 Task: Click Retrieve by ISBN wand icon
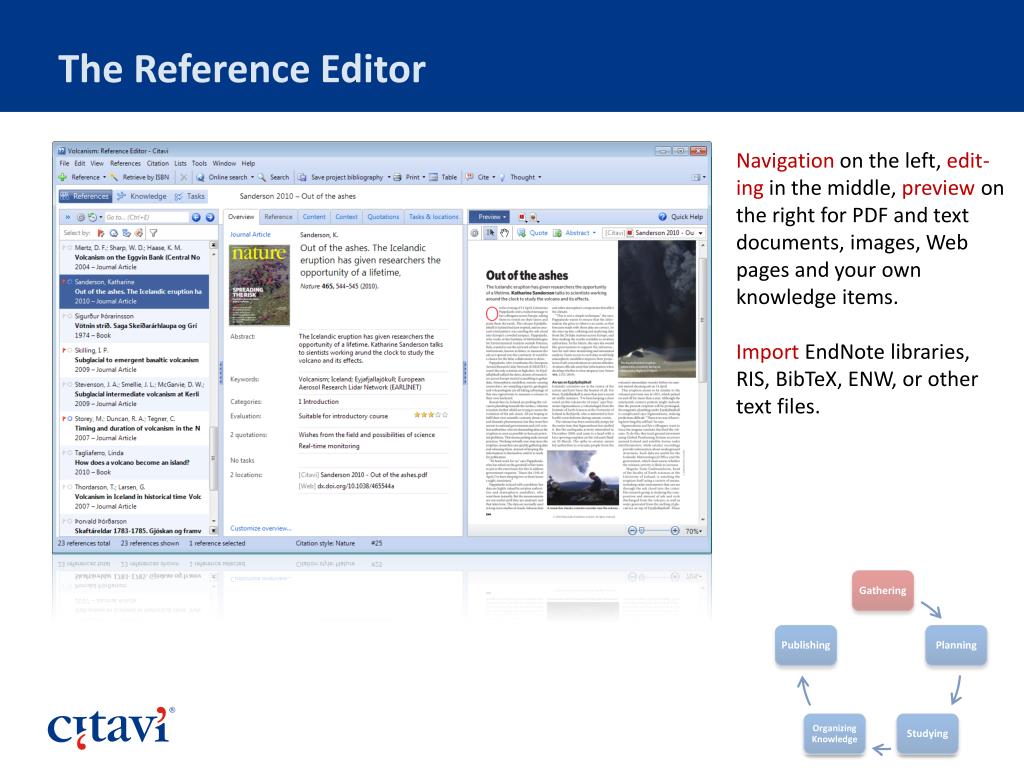114,177
